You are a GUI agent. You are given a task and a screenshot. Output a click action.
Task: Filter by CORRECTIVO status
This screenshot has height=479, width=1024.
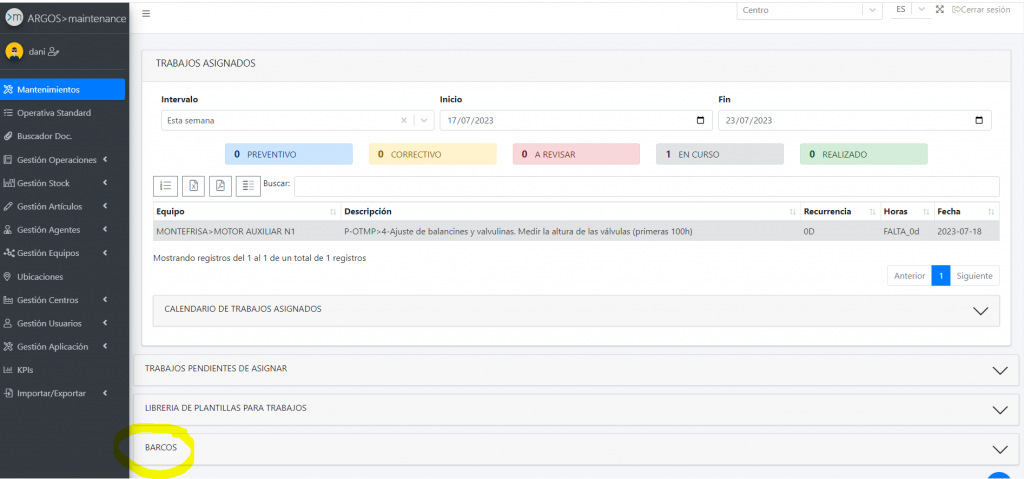tap(432, 155)
